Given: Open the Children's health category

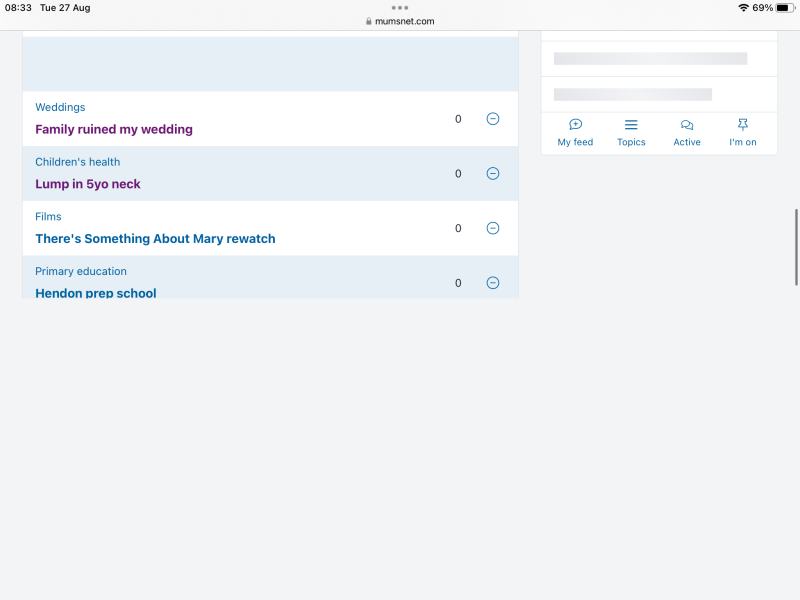Looking at the screenshot, I should (x=77, y=162).
